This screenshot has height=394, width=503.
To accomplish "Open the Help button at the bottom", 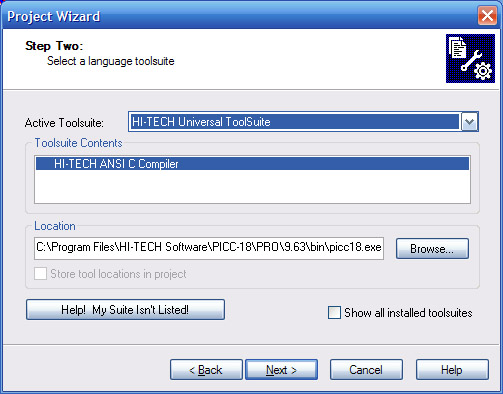I will (452, 370).
